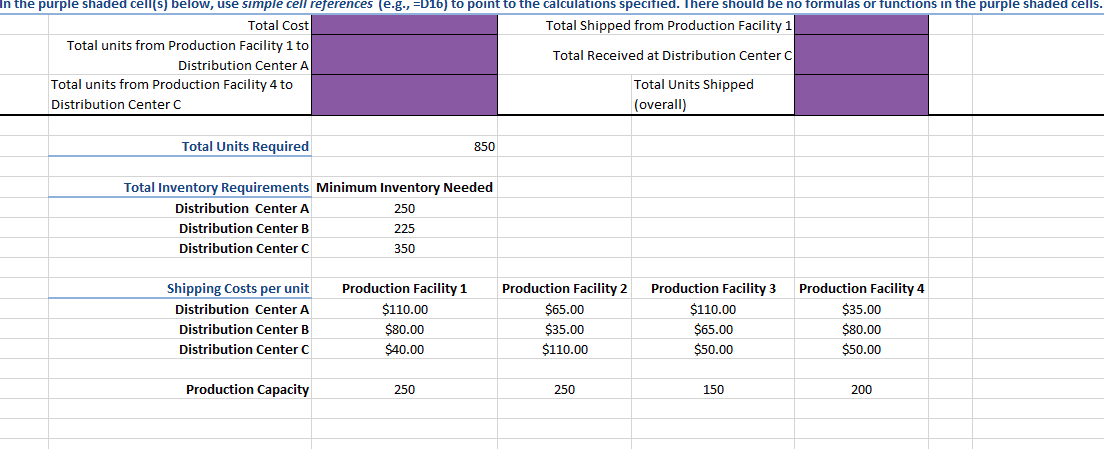The image size is (1104, 449).
Task: Select Production Facility 4 capacity value 200
Action: pyautogui.click(x=861, y=390)
